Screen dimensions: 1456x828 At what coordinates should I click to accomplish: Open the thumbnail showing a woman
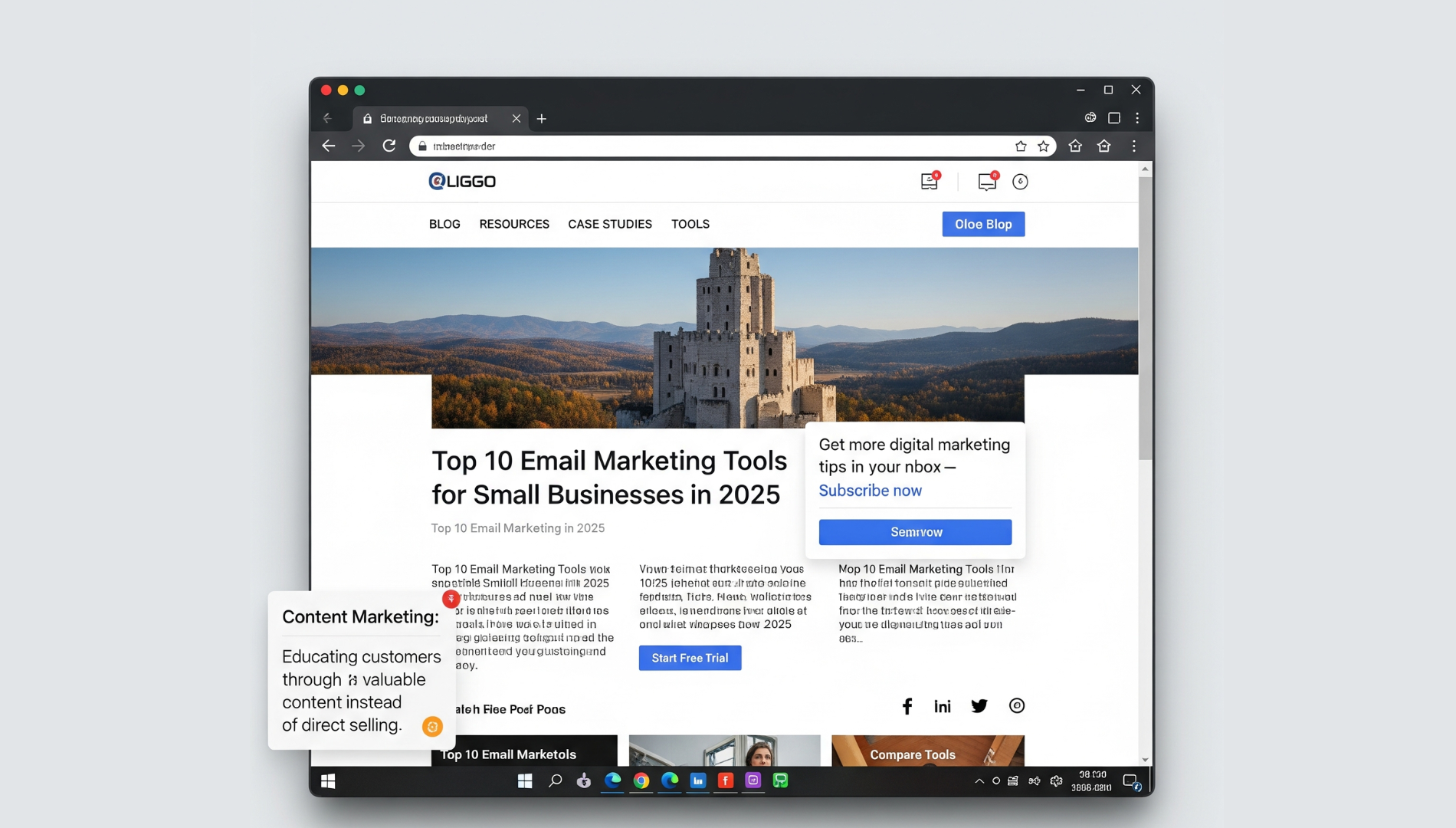pyautogui.click(x=724, y=751)
